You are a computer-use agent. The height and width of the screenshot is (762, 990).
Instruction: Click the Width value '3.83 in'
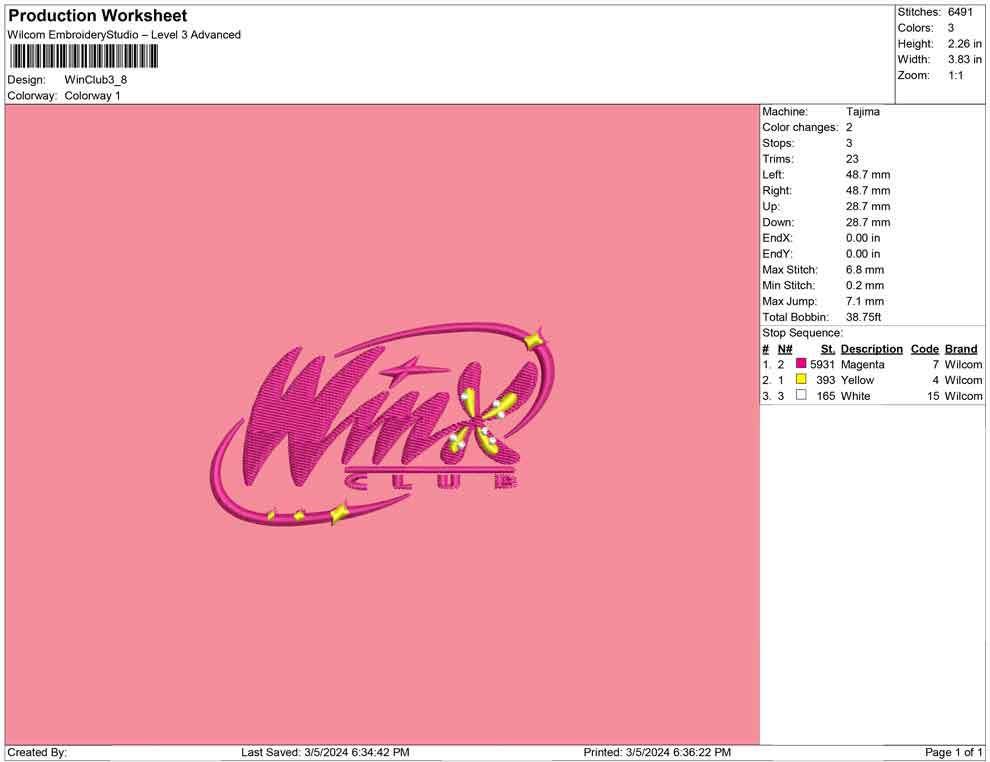(965, 59)
